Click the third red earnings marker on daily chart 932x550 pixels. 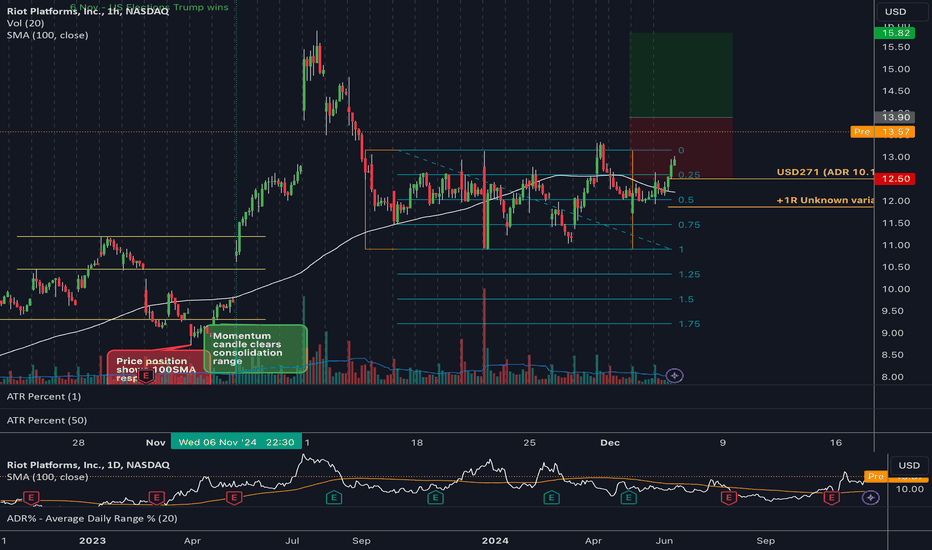pyautogui.click(x=234, y=497)
